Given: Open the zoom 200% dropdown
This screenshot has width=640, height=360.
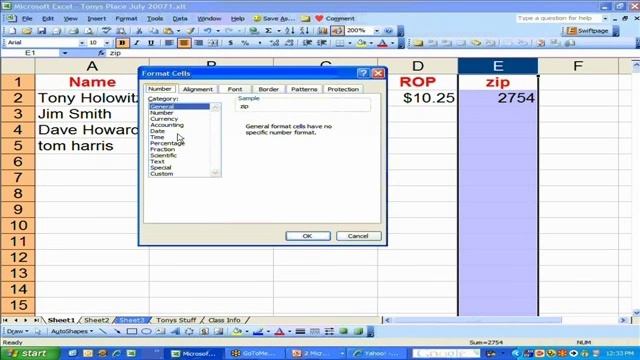Looking at the screenshot, I should coord(376,31).
